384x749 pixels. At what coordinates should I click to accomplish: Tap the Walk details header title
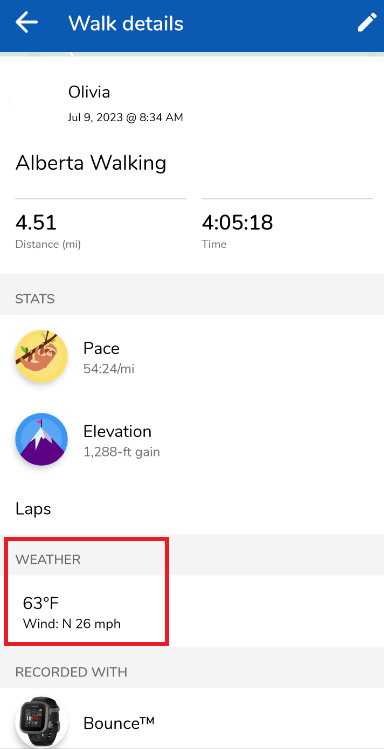point(126,23)
